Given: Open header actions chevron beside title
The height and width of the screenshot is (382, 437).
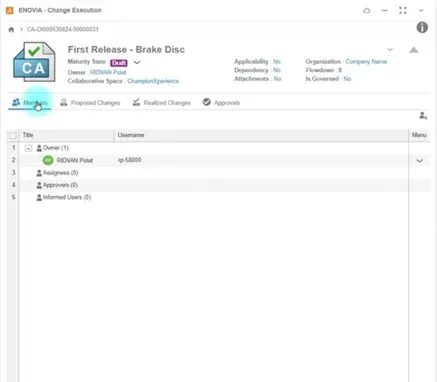Looking at the screenshot, I should 390,50.
